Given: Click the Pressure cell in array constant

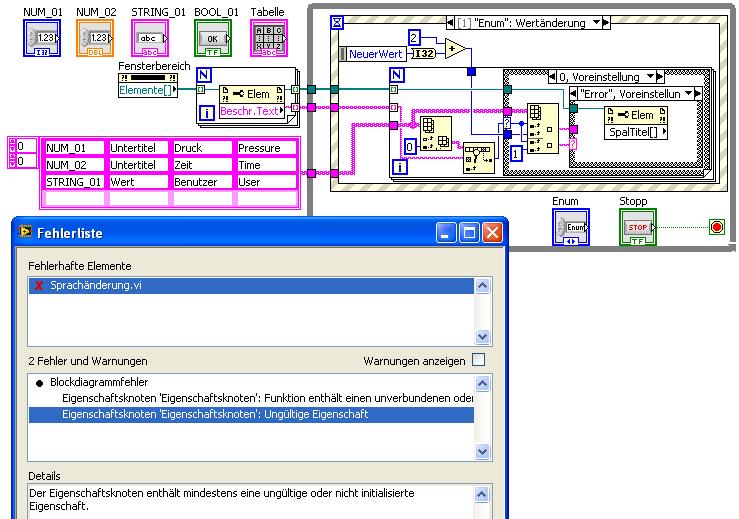Looking at the screenshot, I should pyautogui.click(x=266, y=148).
